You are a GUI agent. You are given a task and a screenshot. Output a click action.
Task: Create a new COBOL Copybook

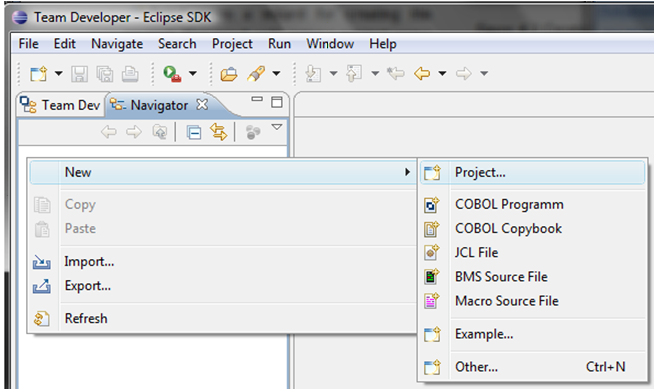click(x=533, y=229)
